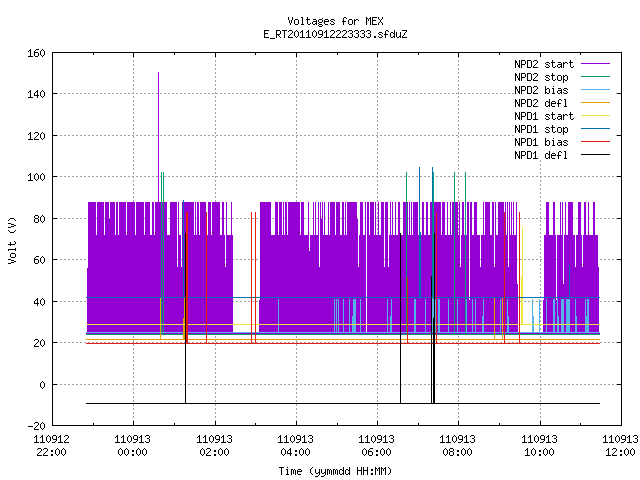The width and height of the screenshot is (640, 480).
Task: Click the blue NPD1 stop legend line
Action: tap(595, 129)
